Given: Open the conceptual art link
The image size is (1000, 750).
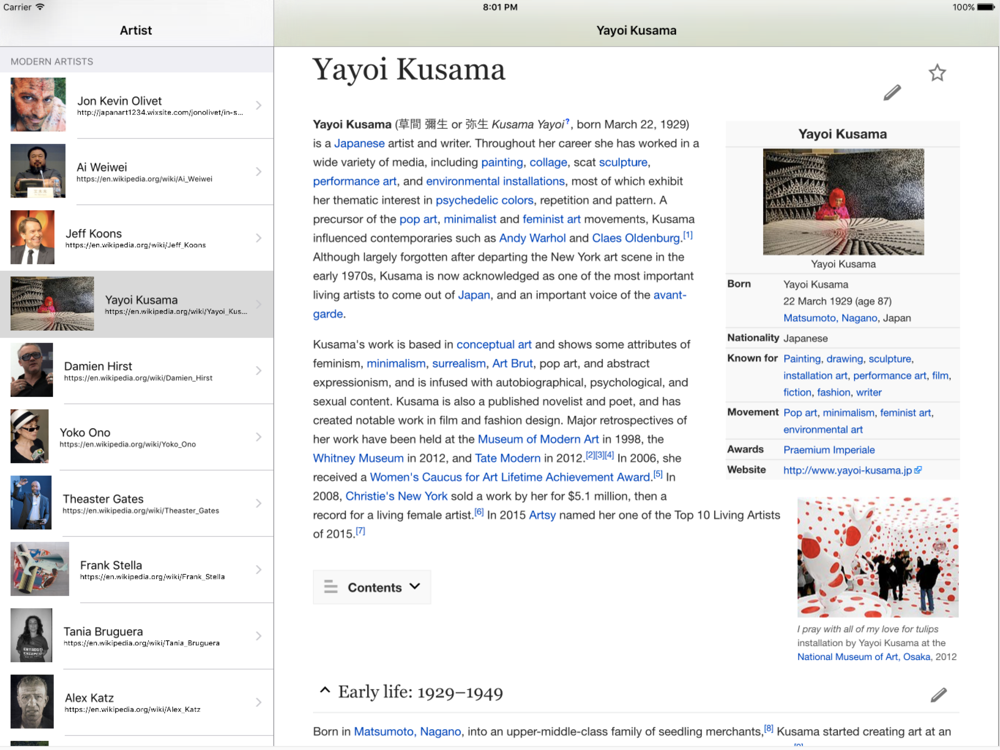Looking at the screenshot, I should pyautogui.click(x=494, y=344).
